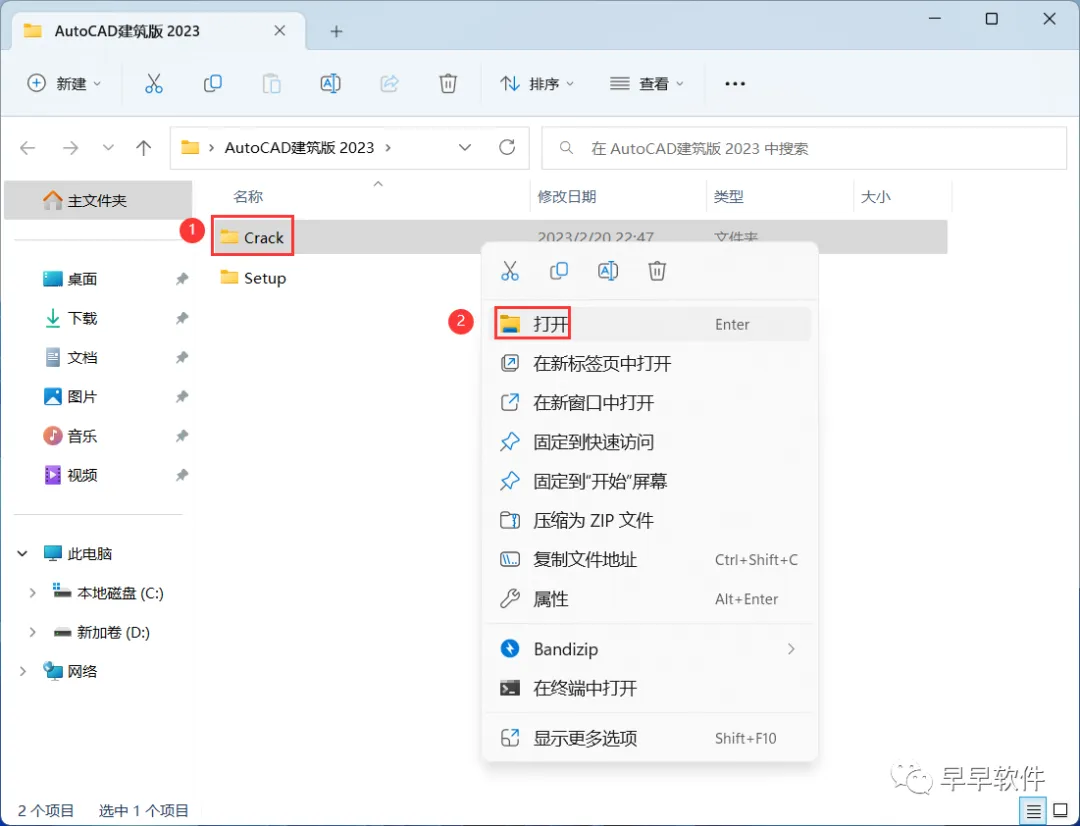This screenshot has width=1080, height=826.
Task: Open recent locations dropdown arrow
Action: coord(108,147)
